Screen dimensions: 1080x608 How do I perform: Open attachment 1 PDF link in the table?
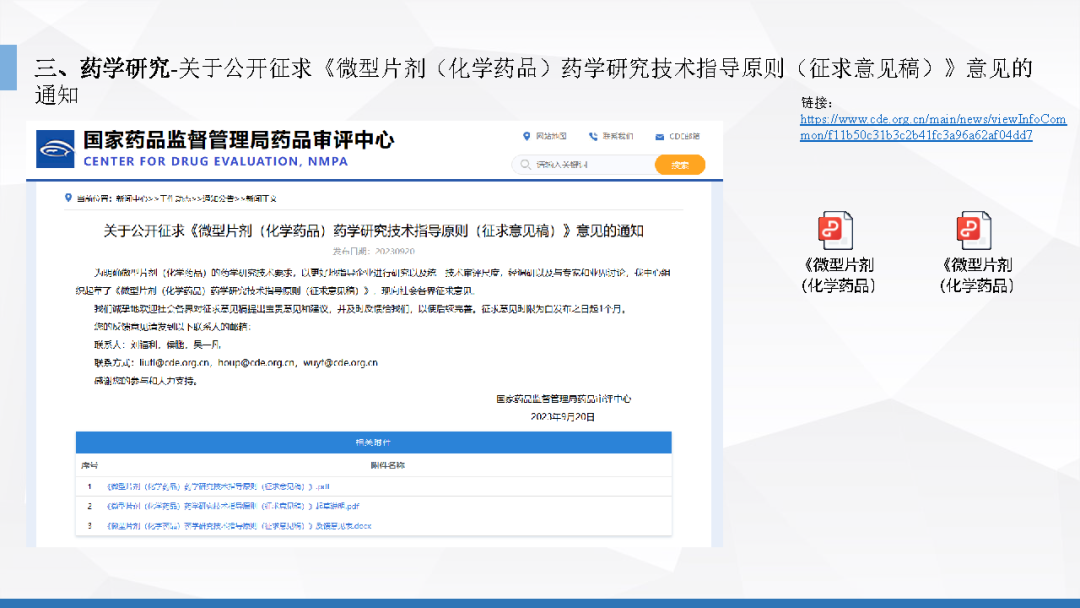pyautogui.click(x=210, y=486)
